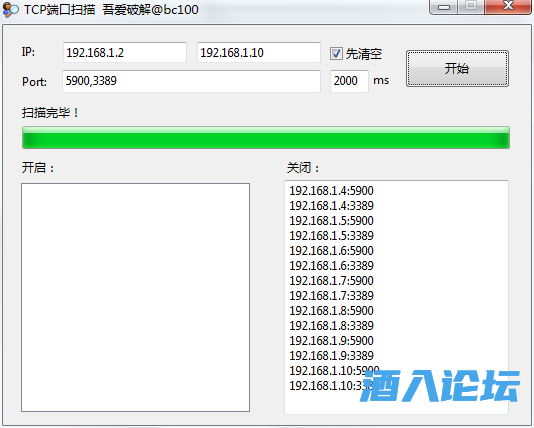Select closed entry 192.168.1.9:5900
Screen dimensions: 534x428
pos(331,340)
